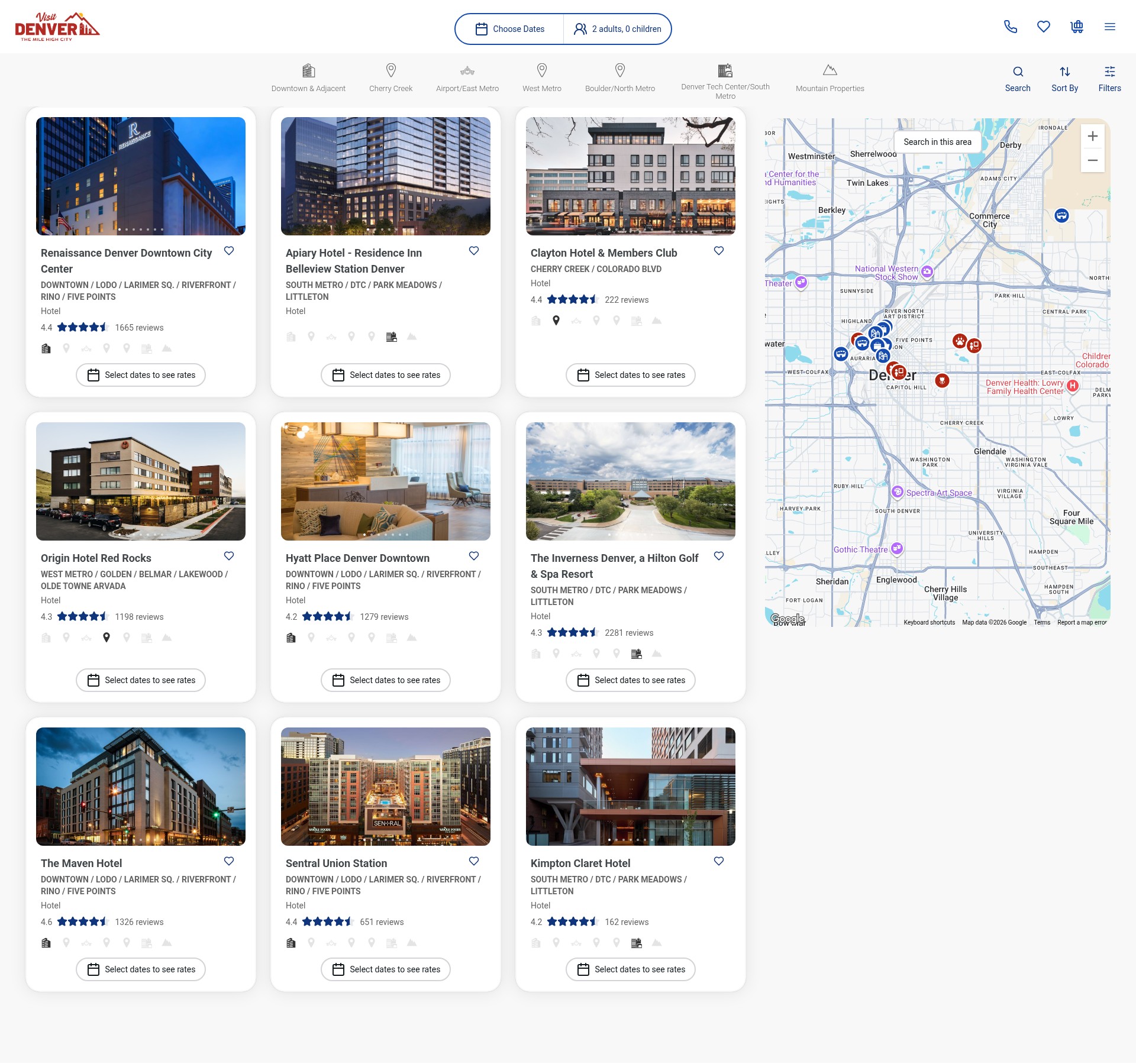Favorite Origin Hotel Red Rocks
The height and width of the screenshot is (1064, 1136).
tap(229, 556)
